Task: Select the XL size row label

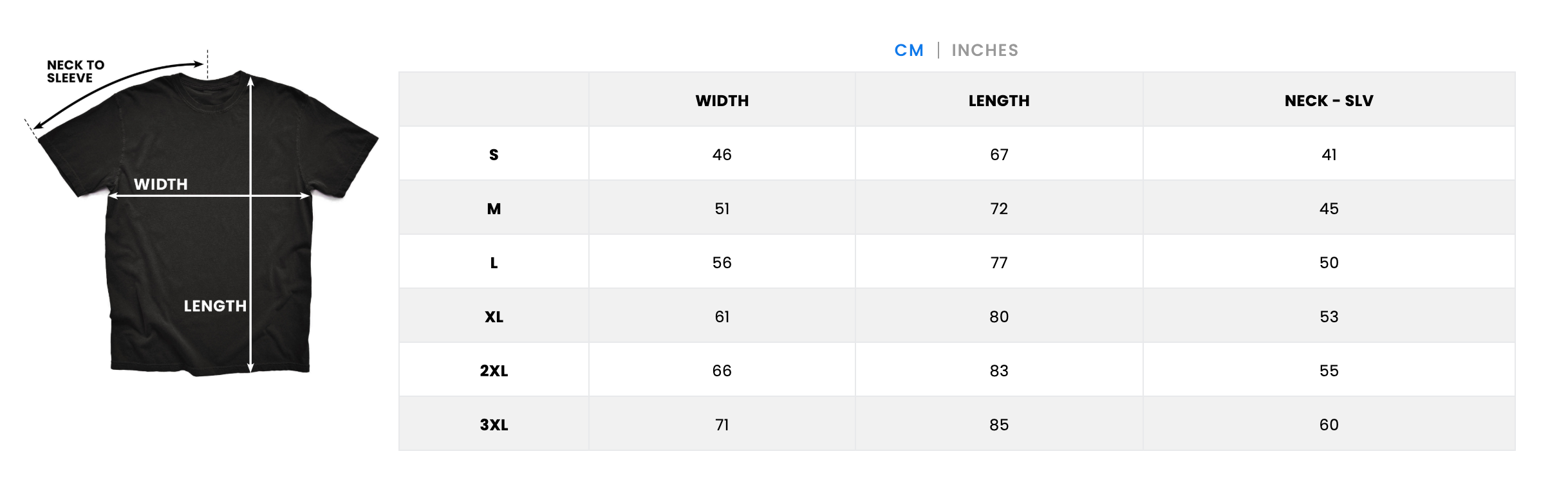Action: 494,317
